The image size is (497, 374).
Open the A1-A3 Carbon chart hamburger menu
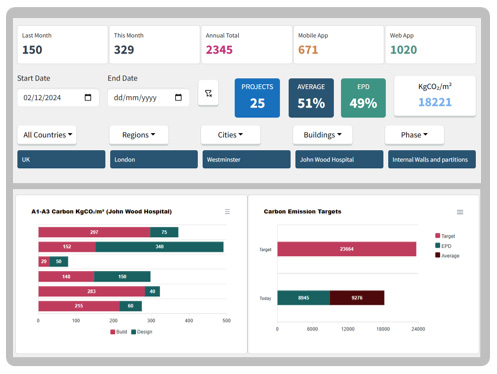[x=227, y=212]
